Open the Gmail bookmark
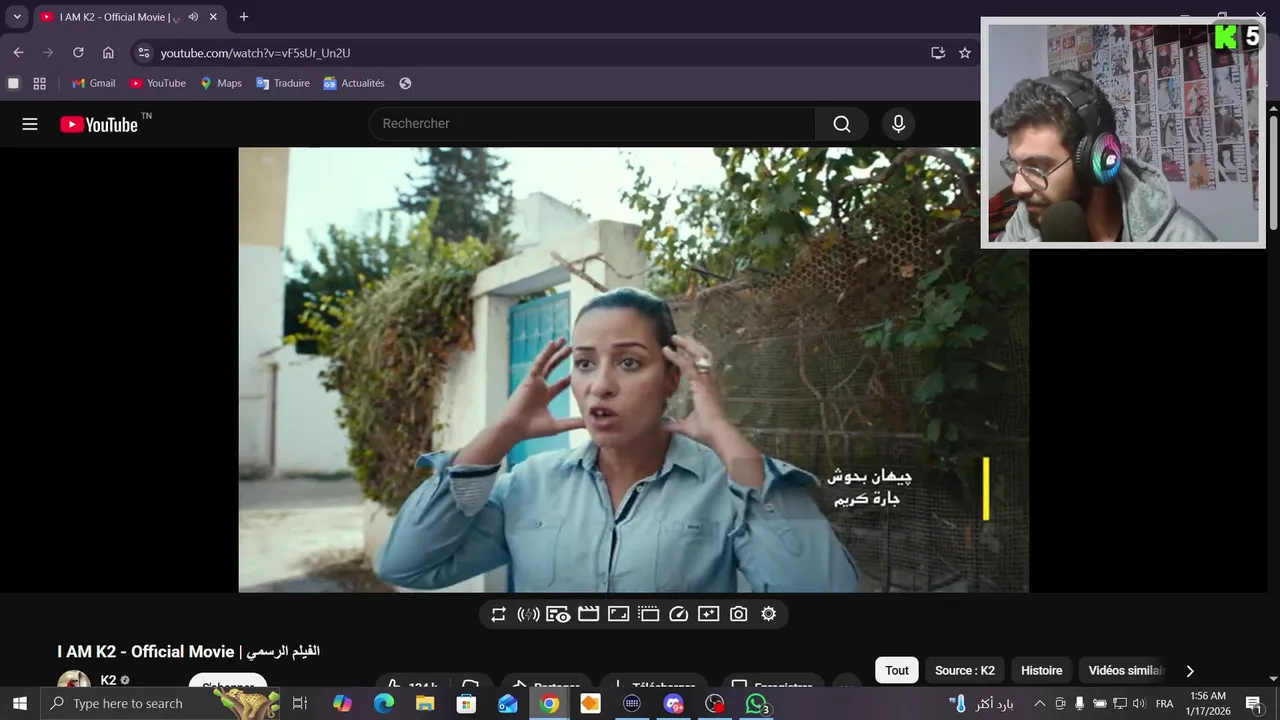Image resolution: width=1280 pixels, height=720 pixels. pyautogui.click(x=94, y=83)
